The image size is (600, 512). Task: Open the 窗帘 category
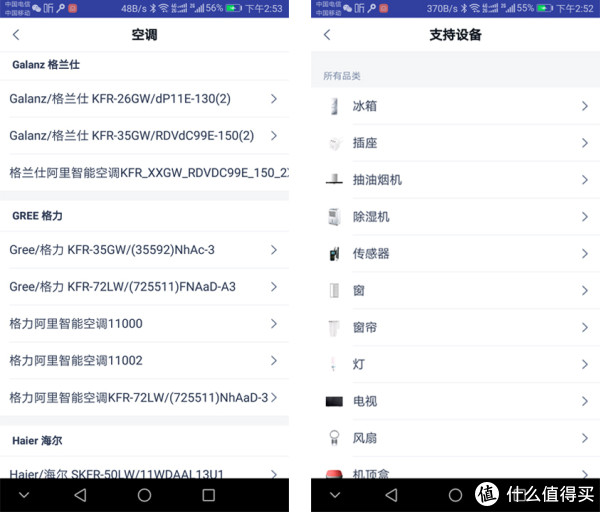coord(455,328)
